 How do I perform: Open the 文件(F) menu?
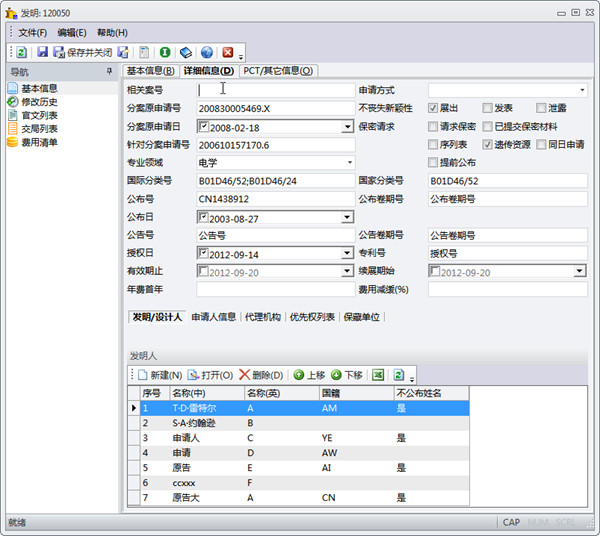click(x=33, y=33)
